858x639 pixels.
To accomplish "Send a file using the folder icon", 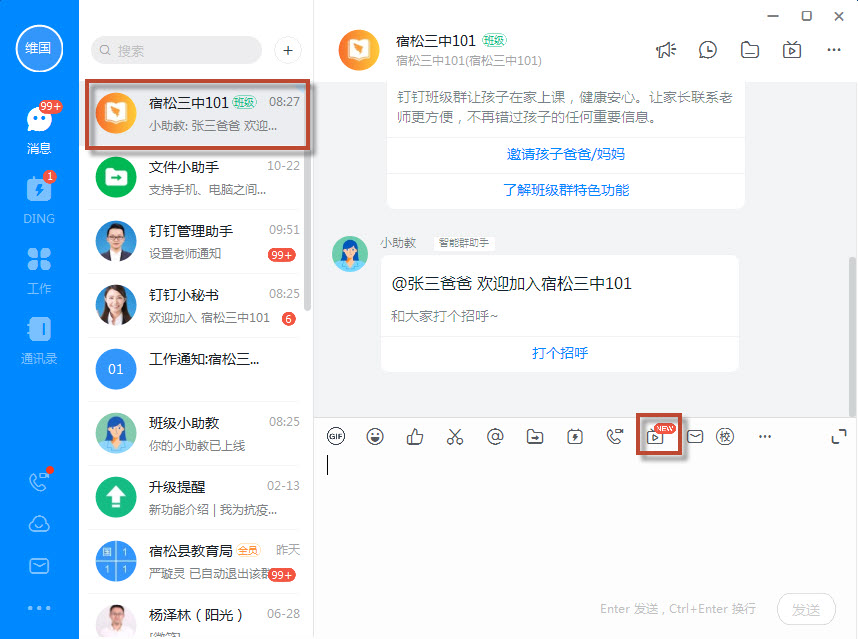I will (535, 437).
